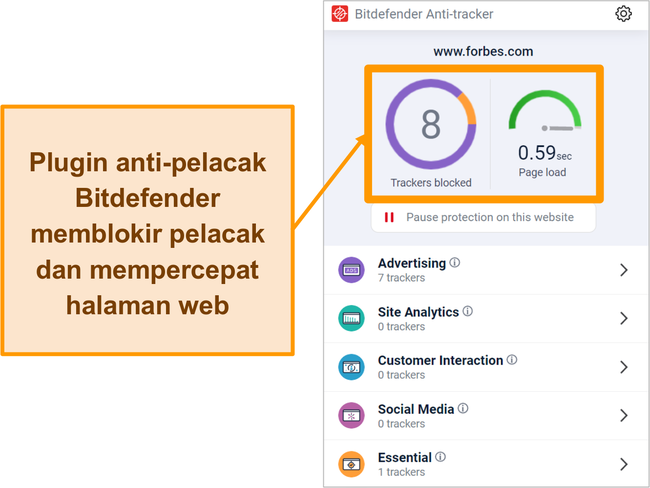
Task: Expand the Site Analytics trackers chevron
Action: pos(623,318)
